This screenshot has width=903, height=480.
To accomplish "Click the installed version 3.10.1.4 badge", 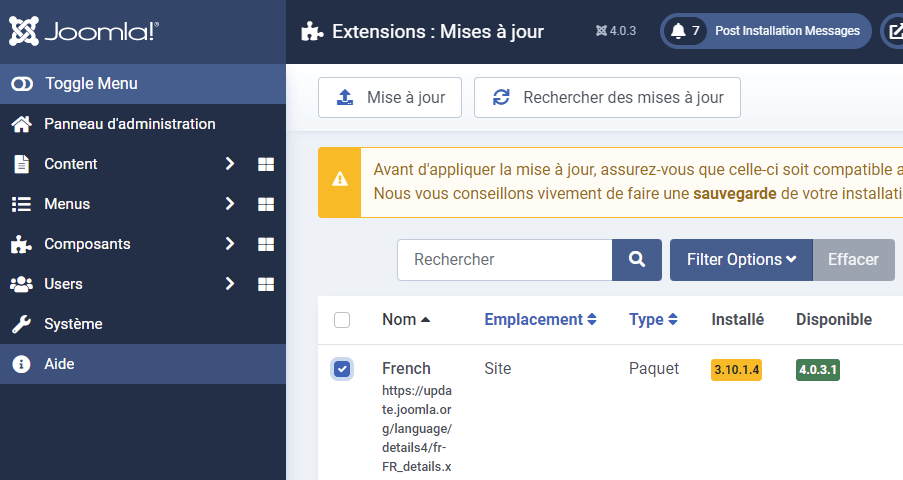I will point(737,370).
